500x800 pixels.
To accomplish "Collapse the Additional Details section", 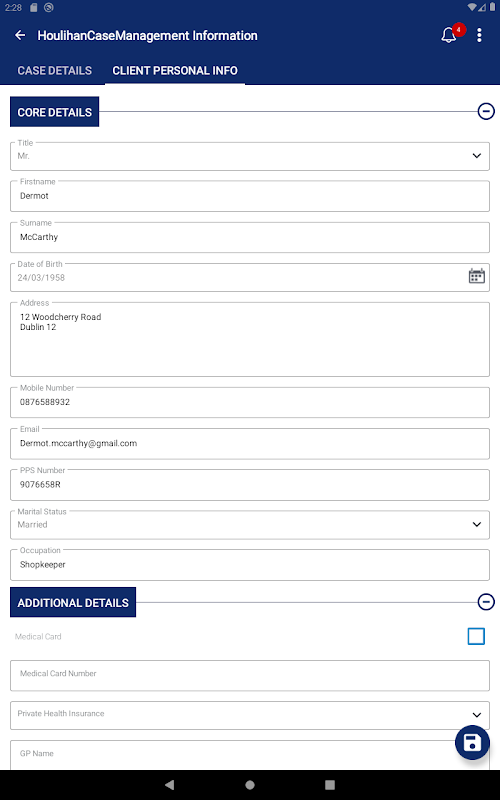I will coord(486,602).
